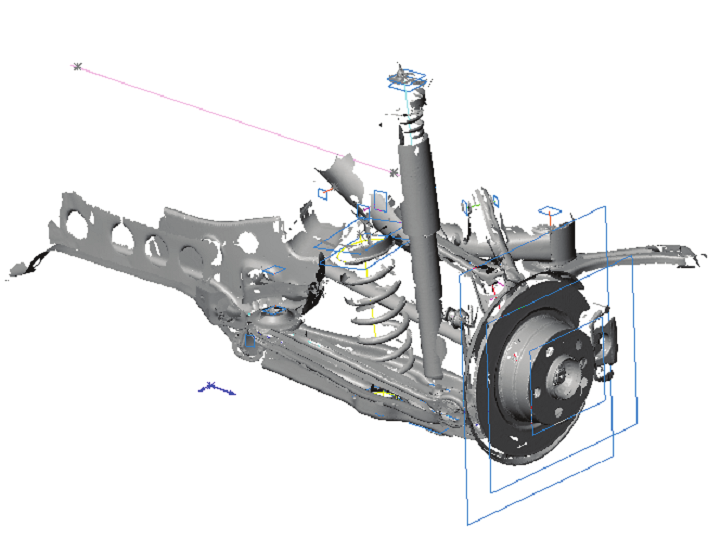Image resolution: width=722 pixels, height=540 pixels.
Task: Select the small blue square marker left of spring top
Action: 324,193
